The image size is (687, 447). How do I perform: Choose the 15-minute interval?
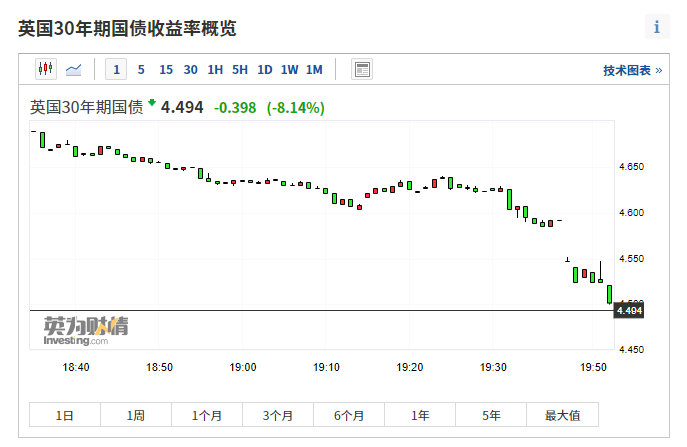coord(165,69)
